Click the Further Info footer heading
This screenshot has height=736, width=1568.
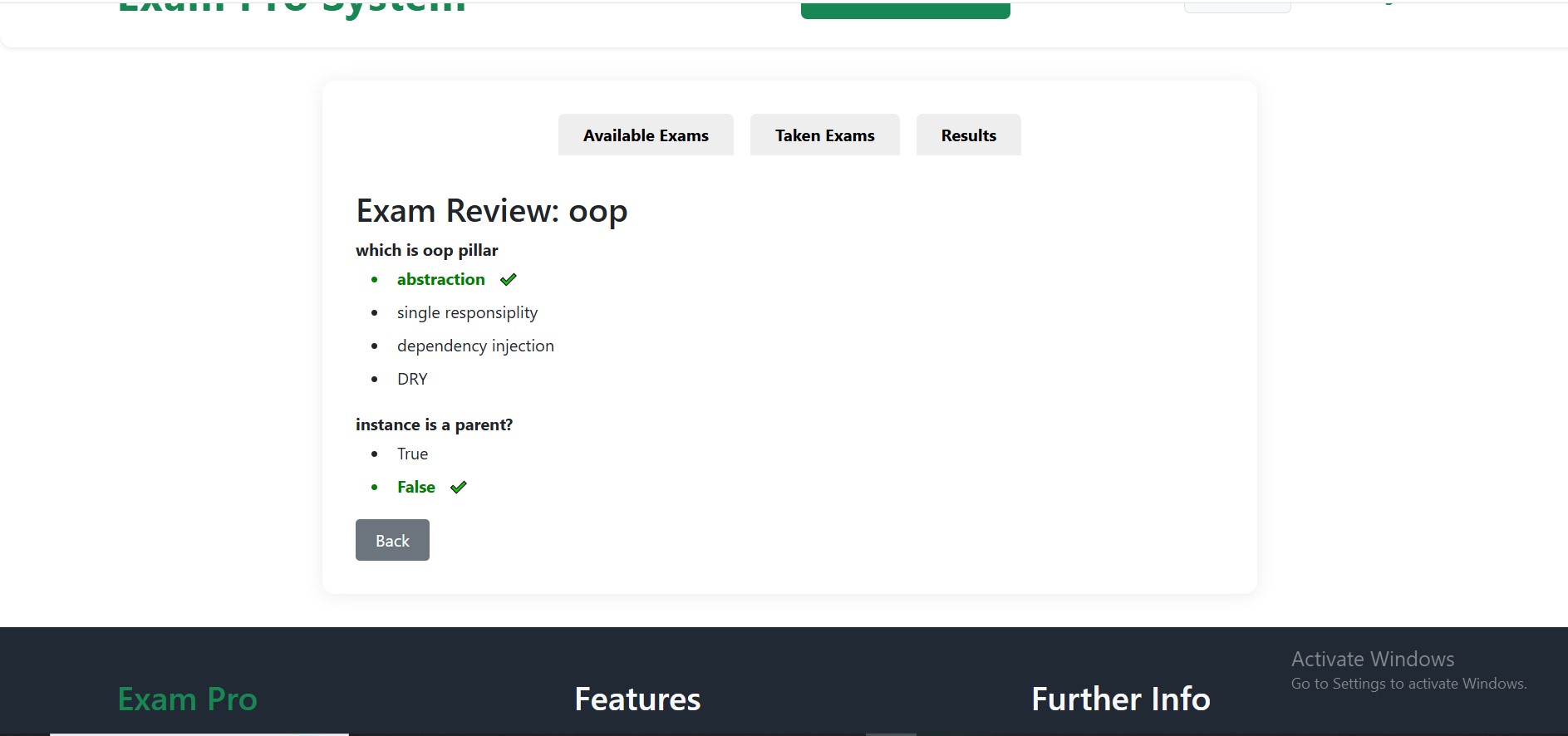pyautogui.click(x=1120, y=699)
